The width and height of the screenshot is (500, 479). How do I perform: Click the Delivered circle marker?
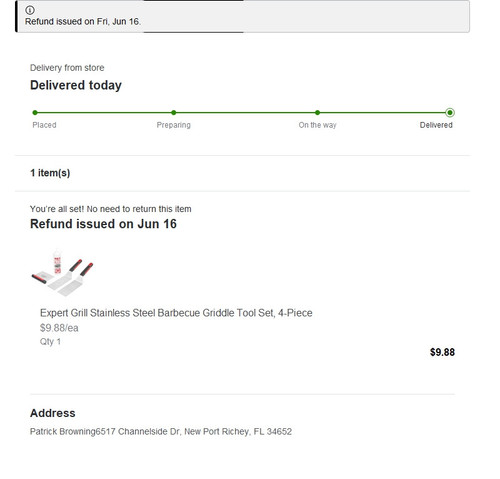[x=450, y=113]
